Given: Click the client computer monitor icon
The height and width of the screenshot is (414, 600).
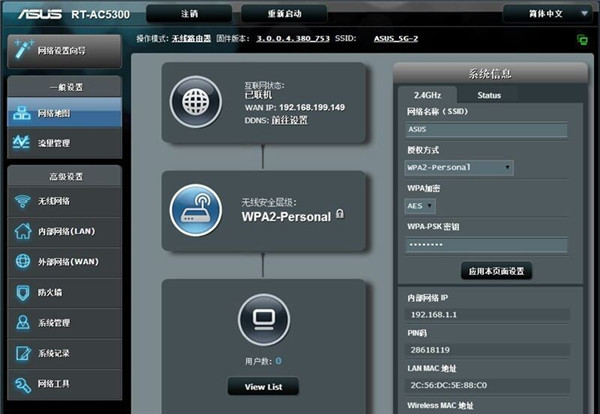Looking at the screenshot, I should [x=264, y=319].
